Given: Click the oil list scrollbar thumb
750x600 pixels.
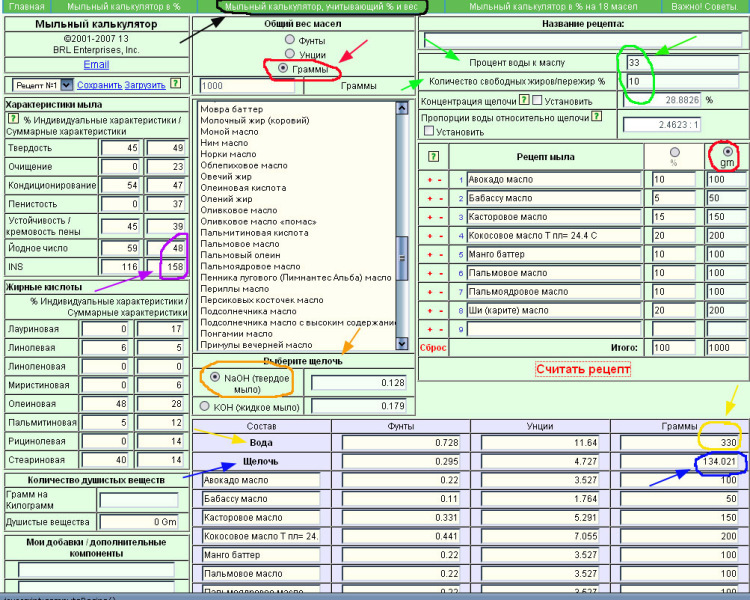Looking at the screenshot, I should pos(402,258).
